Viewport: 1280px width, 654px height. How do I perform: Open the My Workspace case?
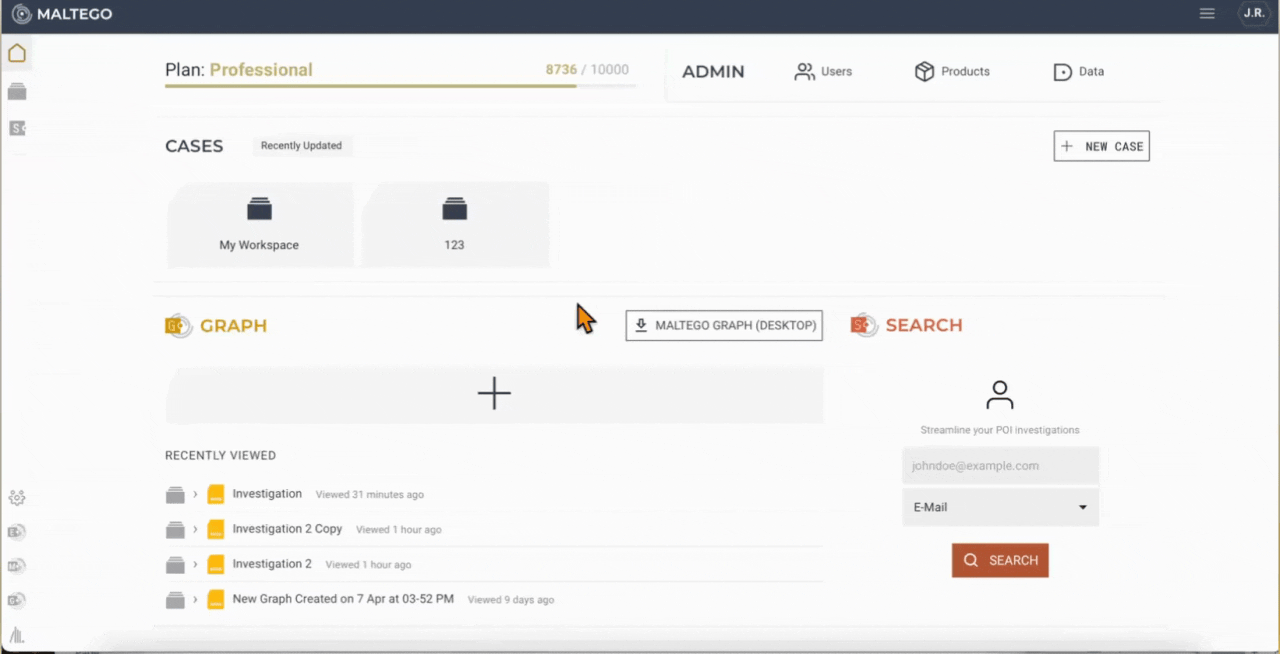click(x=259, y=225)
